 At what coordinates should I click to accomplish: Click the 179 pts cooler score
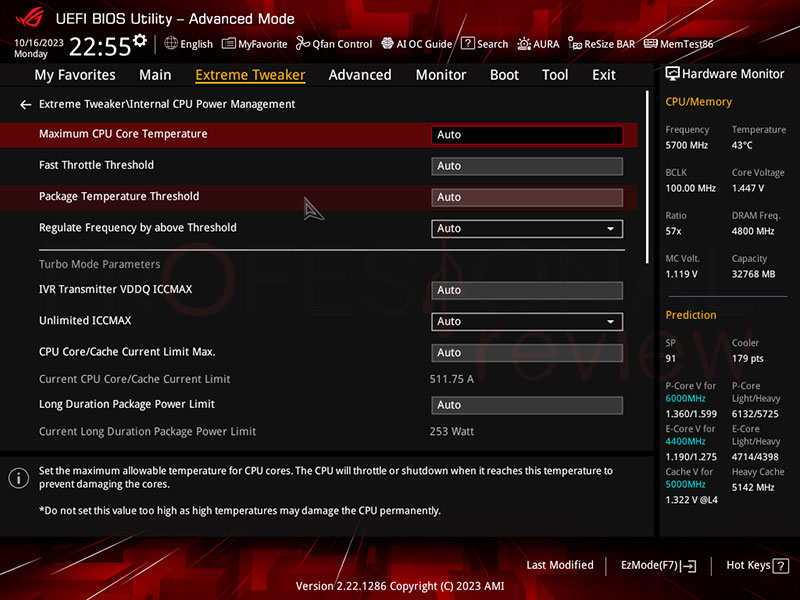click(747, 359)
